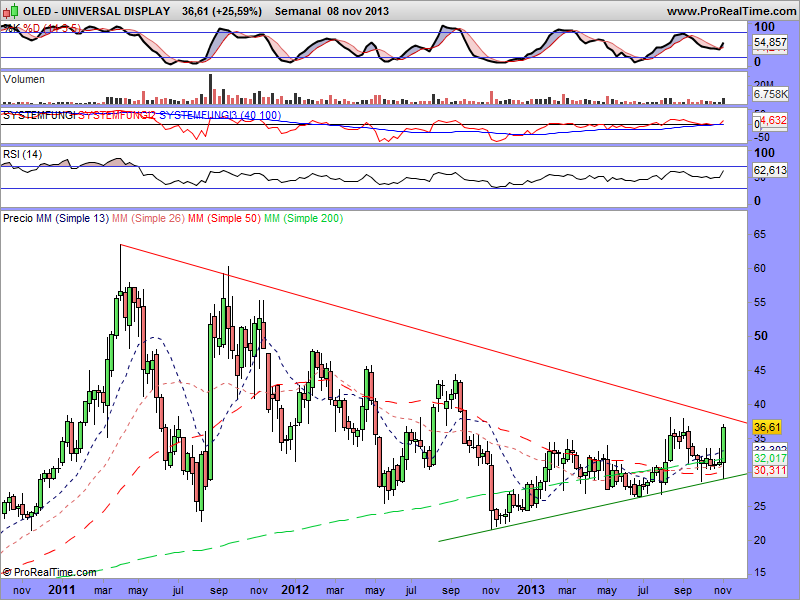Click the 100 level on RSI scale
Screen dimensions: 800x600
pos(764,153)
